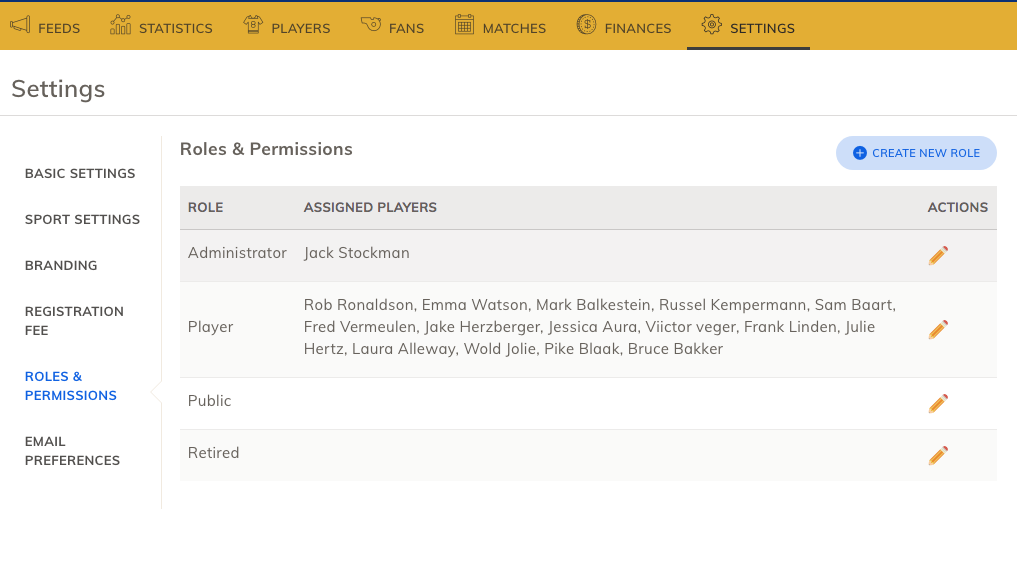Screen dimensions: 1017x561
Task: Switch to the Statistics tab
Action: [161, 26]
